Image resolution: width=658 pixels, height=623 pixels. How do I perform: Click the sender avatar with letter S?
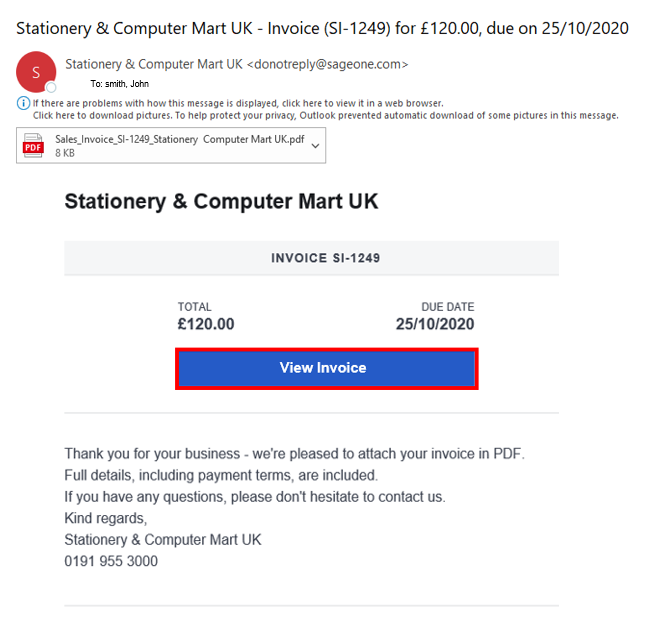tap(37, 71)
